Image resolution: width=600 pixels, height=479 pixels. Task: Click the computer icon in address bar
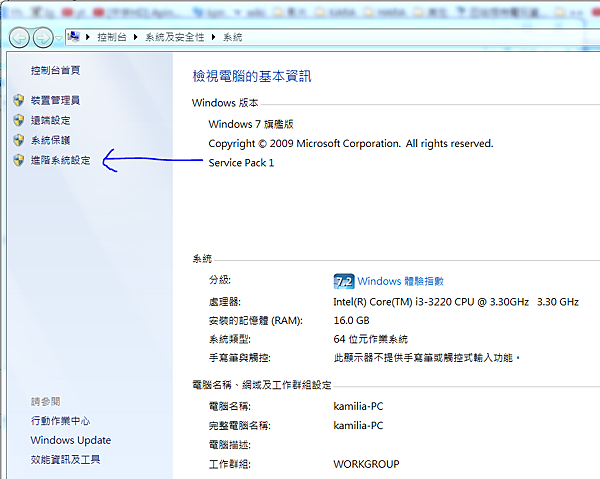73,37
